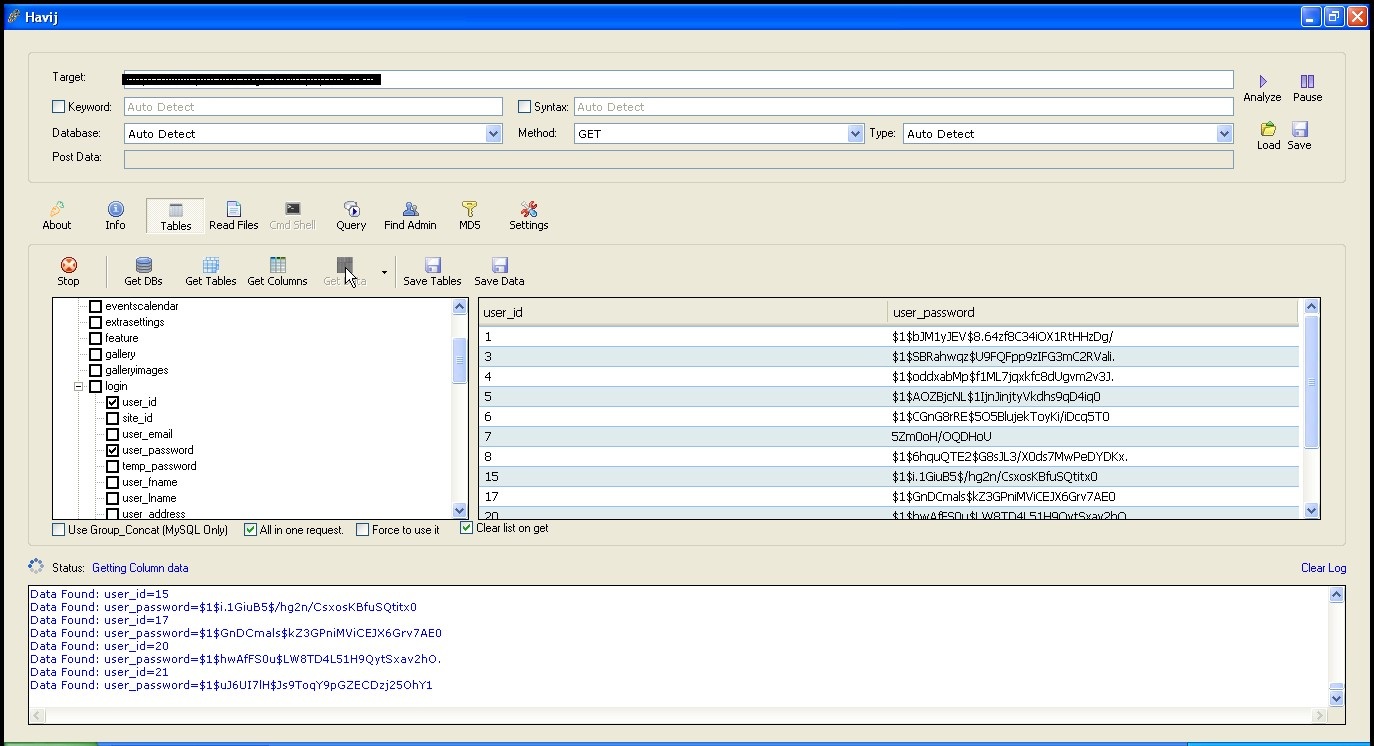
Task: Click the Syntax text field
Action: (x=903, y=107)
